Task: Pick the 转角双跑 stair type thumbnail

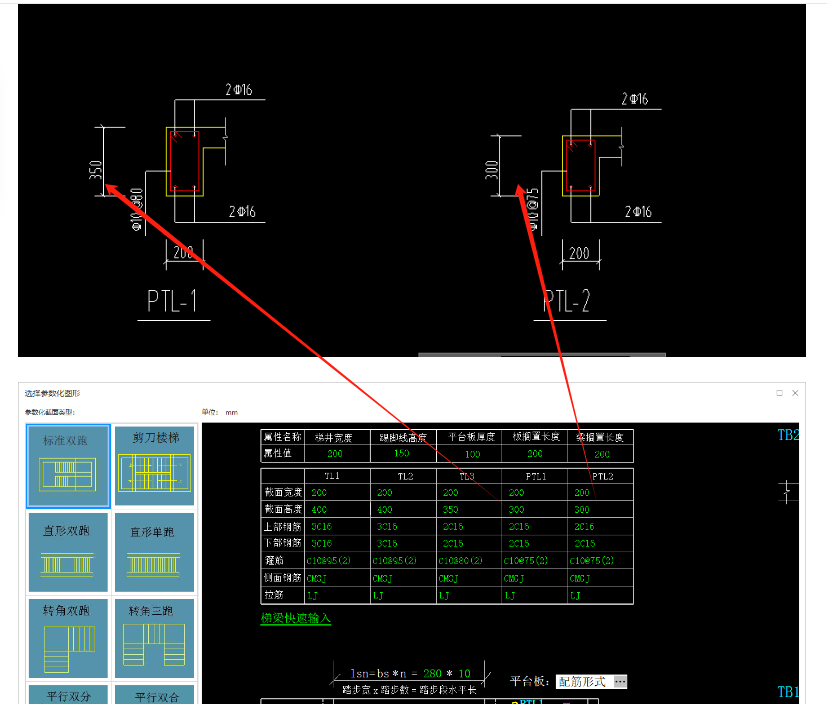Action: (68, 638)
